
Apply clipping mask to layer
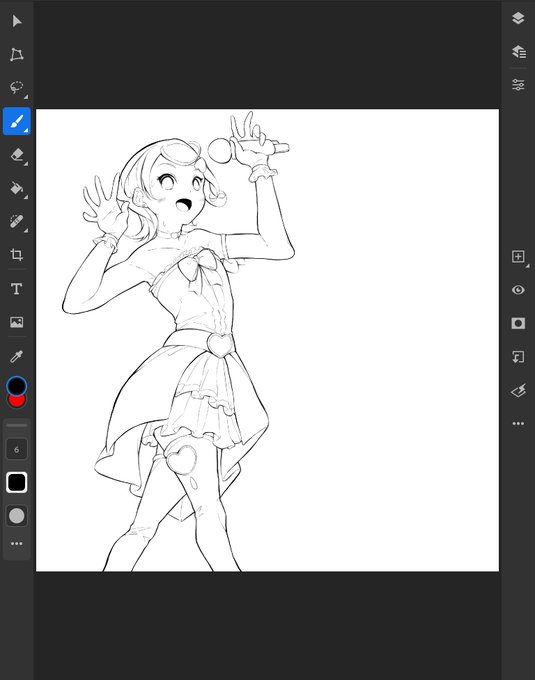click(518, 357)
